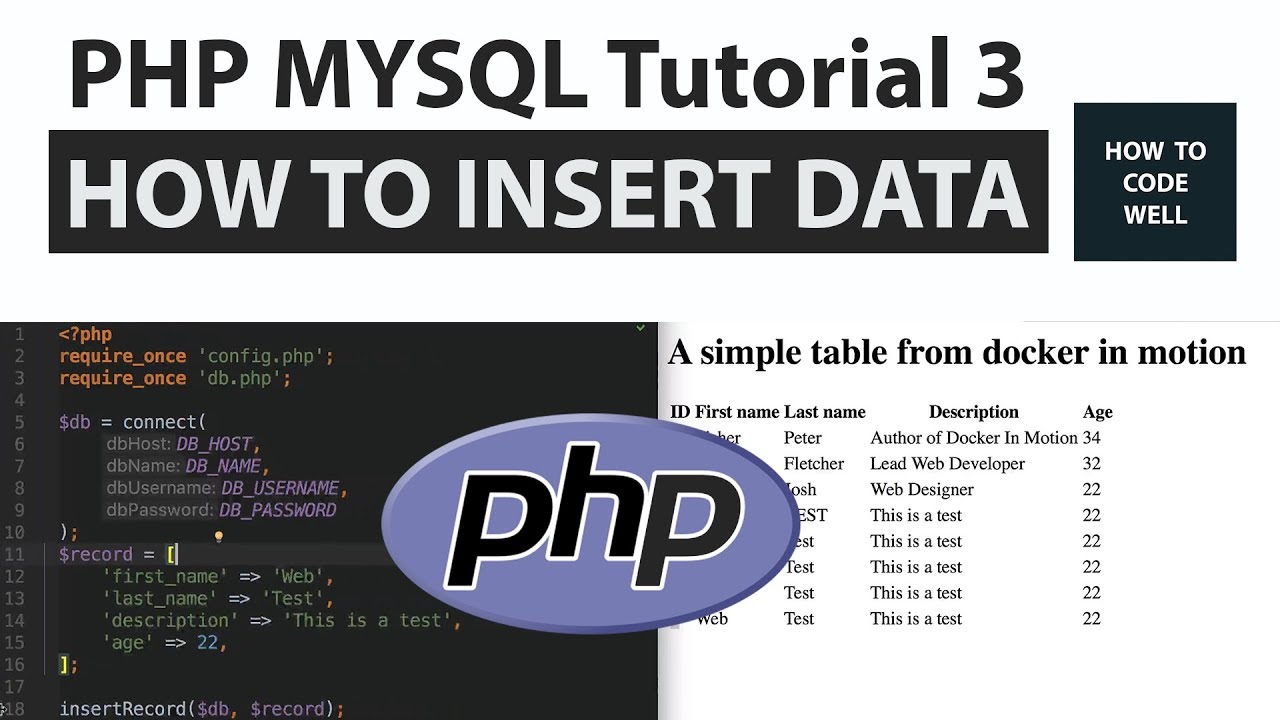Click the 'age' => 22 line in the code

click(165, 643)
